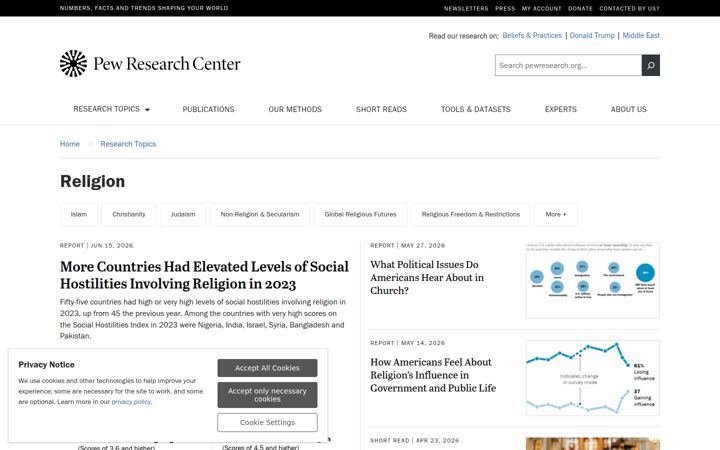Click the 'Read our research on:' label
720x450 pixels.
464,36
